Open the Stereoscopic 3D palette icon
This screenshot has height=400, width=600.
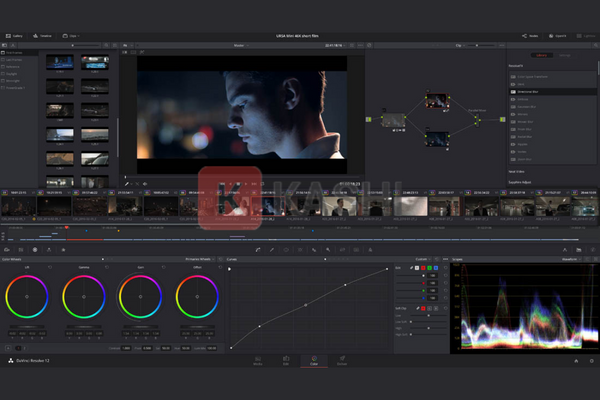(356, 250)
